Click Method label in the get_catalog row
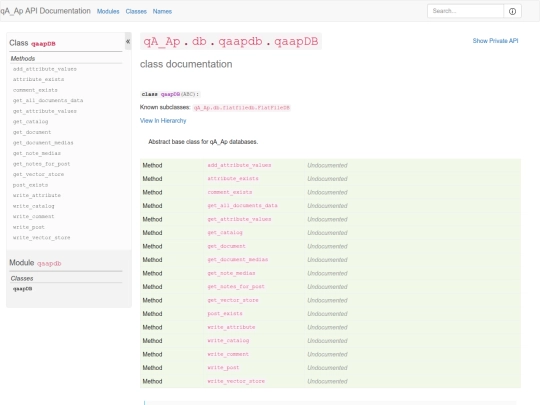This screenshot has width=540, height=405. (152, 233)
